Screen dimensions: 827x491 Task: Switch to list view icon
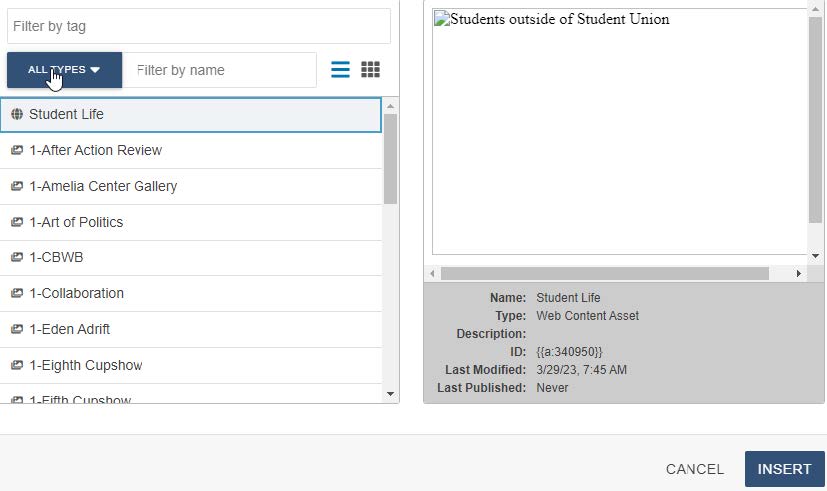coord(340,70)
